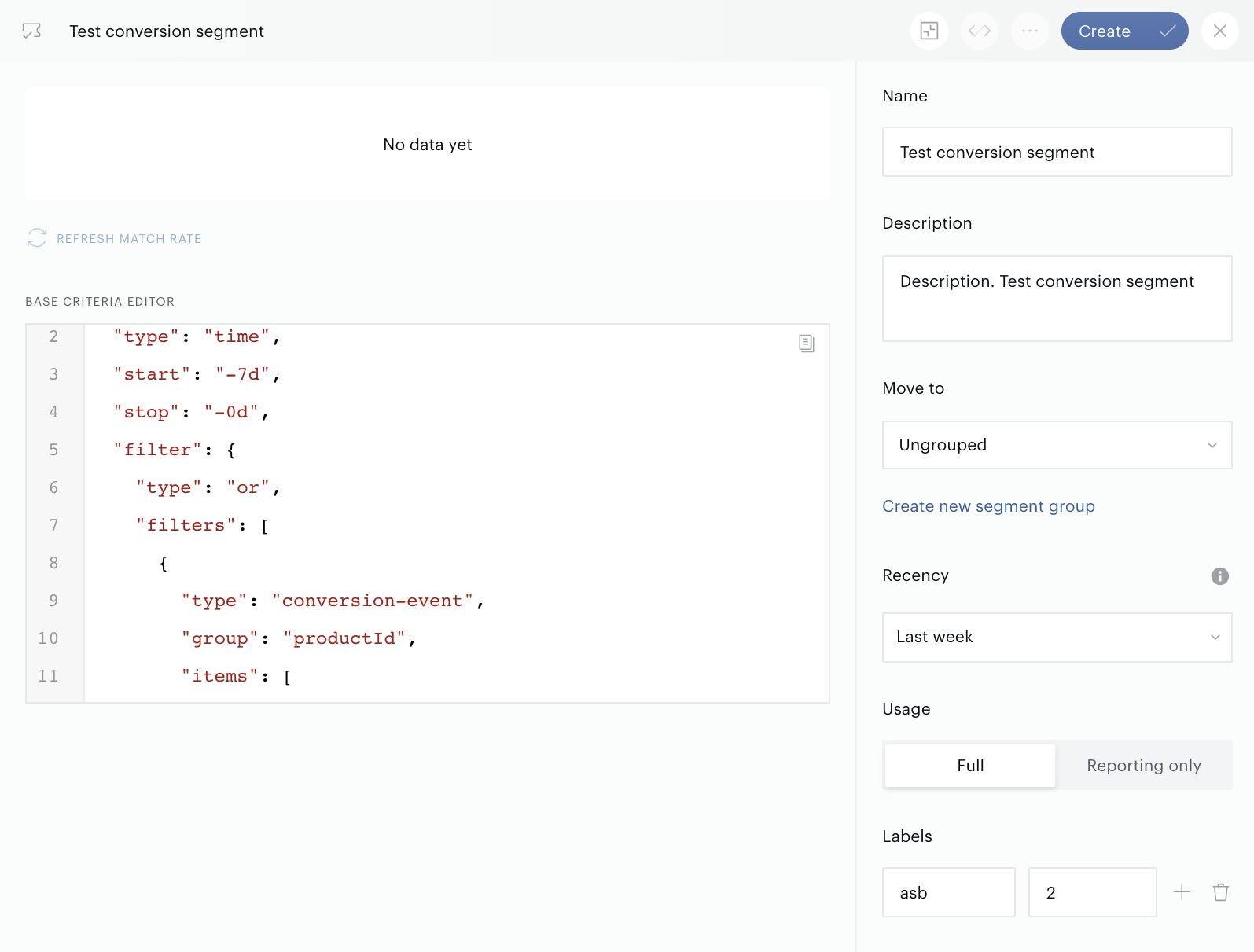Screen dimensions: 1254x952
Task: Click the "filters": [ line
Action: coord(203,525)
